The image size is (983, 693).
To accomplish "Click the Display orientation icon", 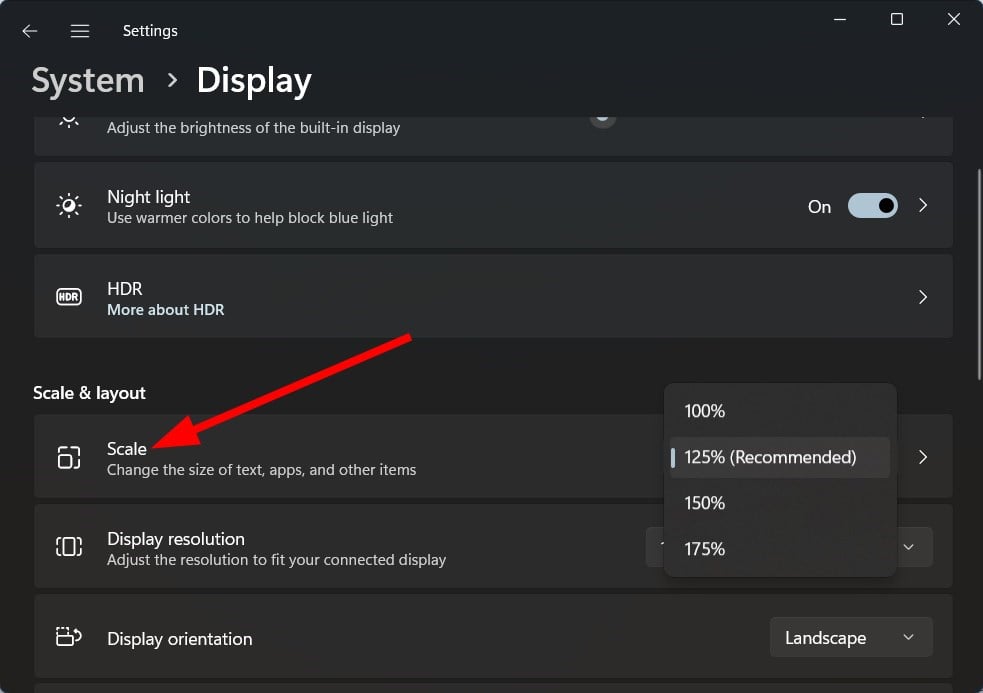I will click(x=68, y=637).
